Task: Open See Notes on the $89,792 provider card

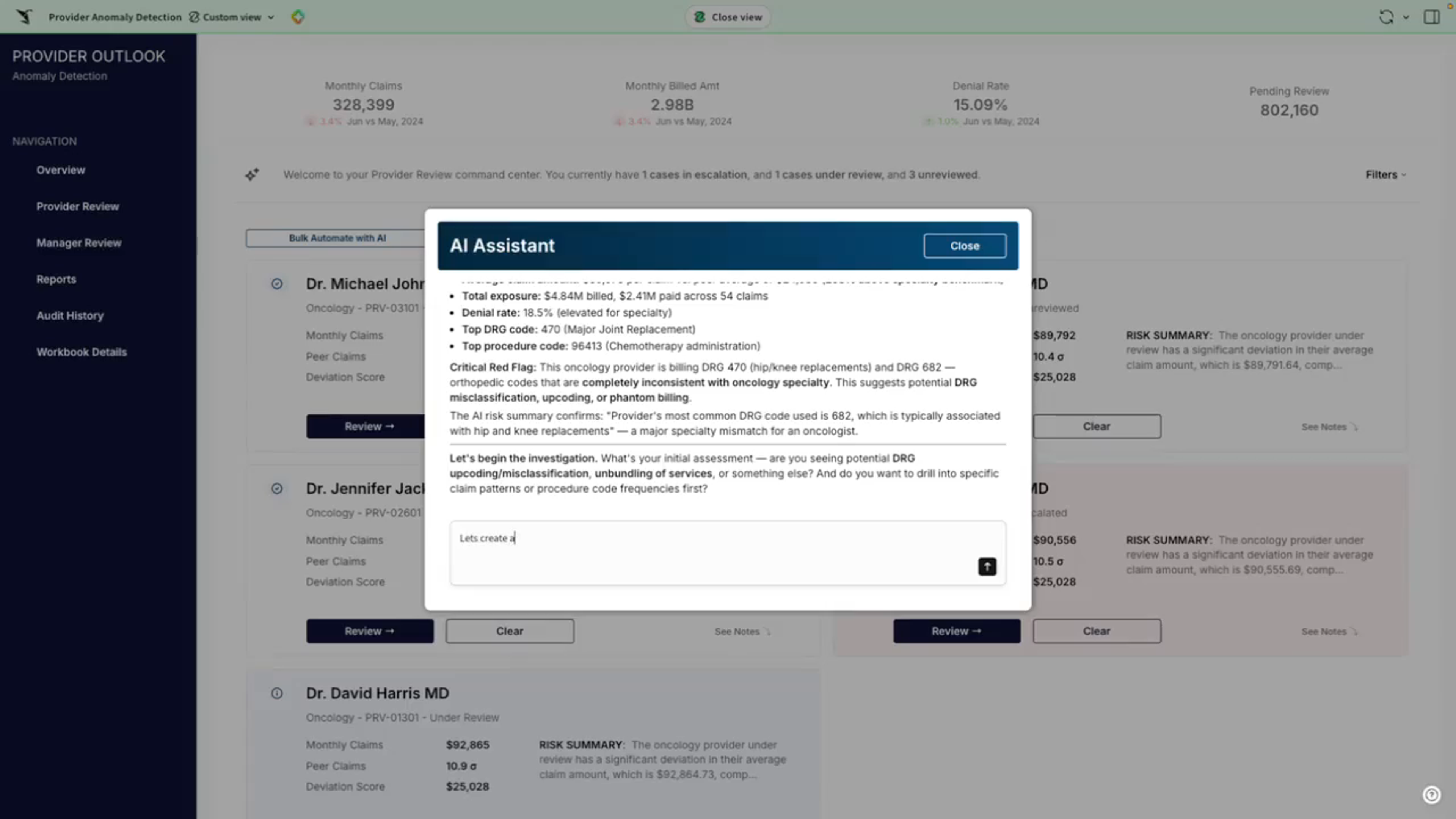Action: (1329, 427)
